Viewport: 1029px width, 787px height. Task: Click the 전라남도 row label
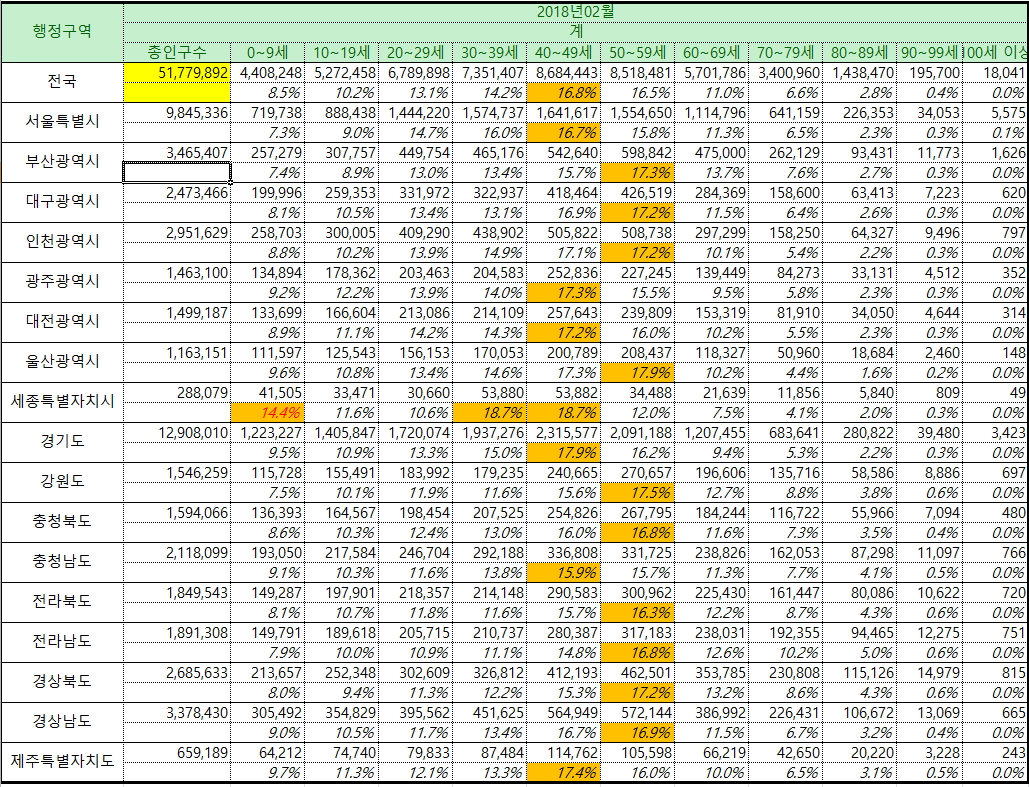62,643
